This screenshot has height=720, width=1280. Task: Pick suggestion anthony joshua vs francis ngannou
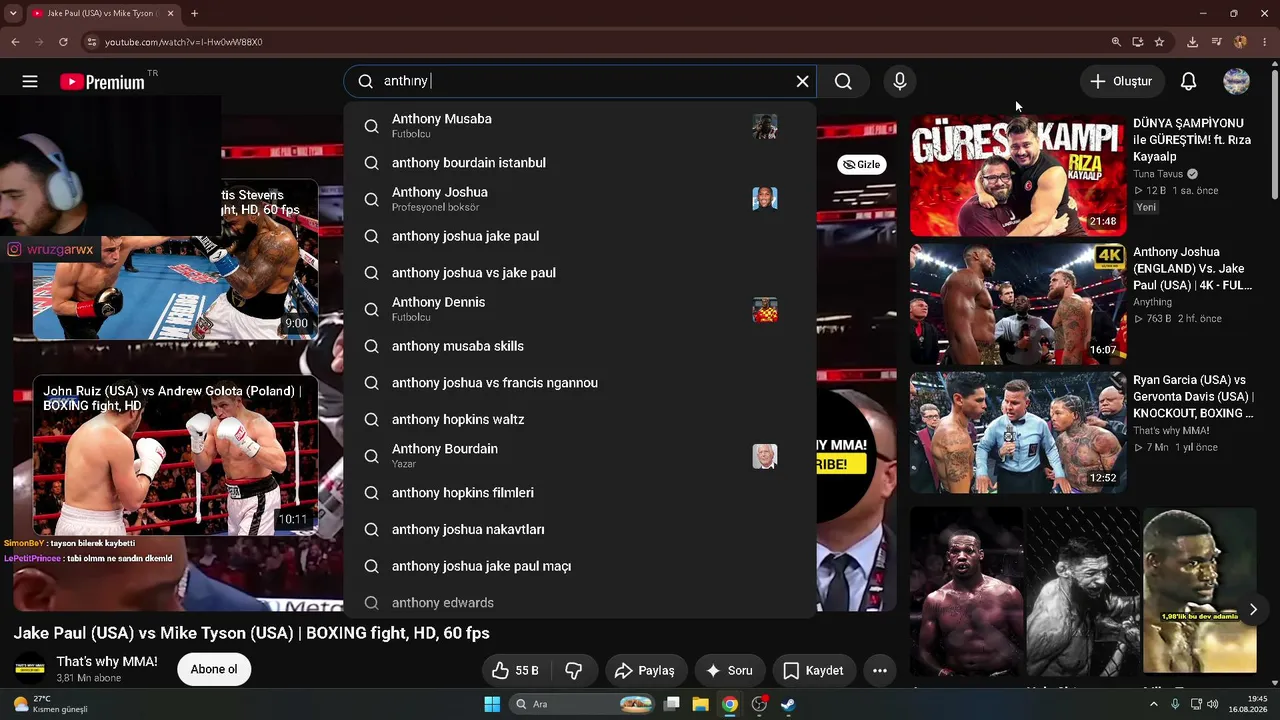point(580,383)
